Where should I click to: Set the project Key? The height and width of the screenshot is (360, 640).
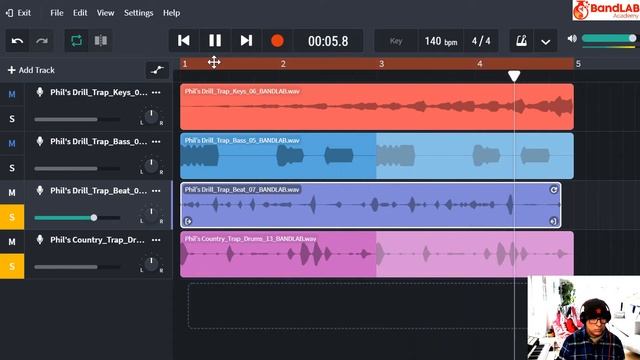(x=396, y=41)
